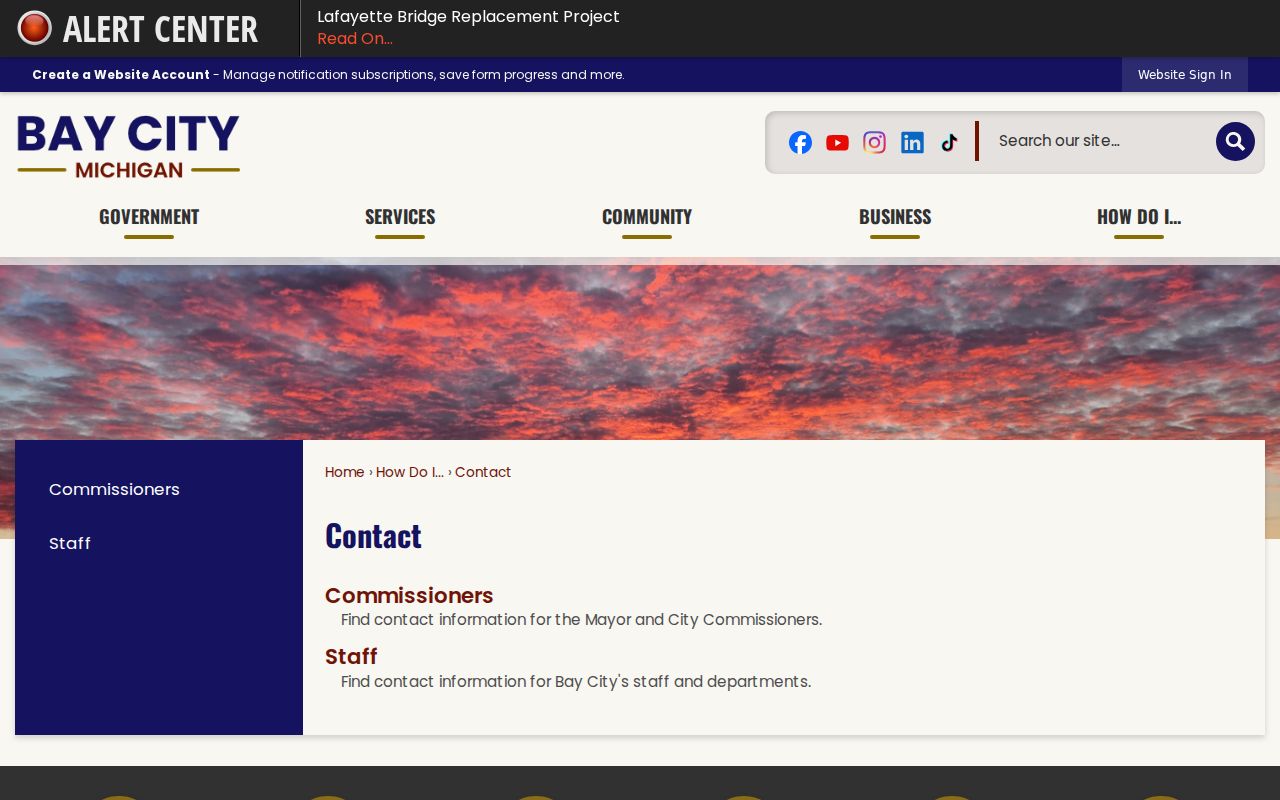This screenshot has width=1280, height=800.
Task: Open the Read On... alert link
Action: [x=355, y=39]
